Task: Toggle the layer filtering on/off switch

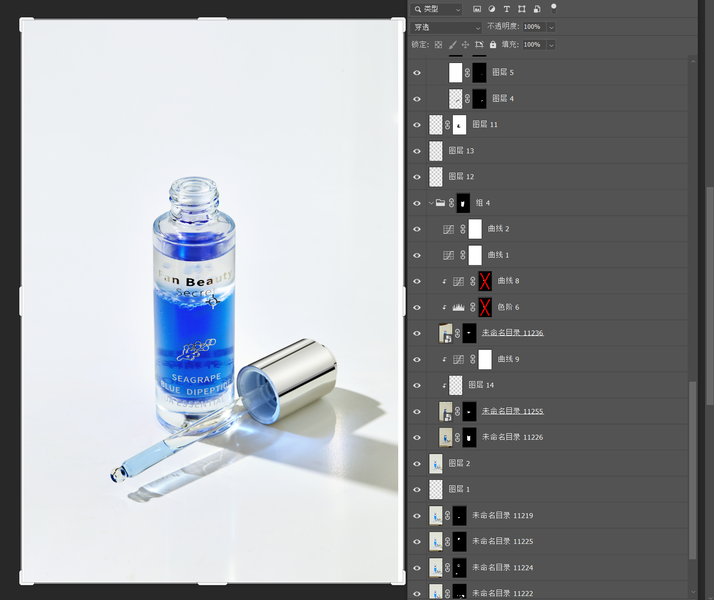Action: coord(554,8)
